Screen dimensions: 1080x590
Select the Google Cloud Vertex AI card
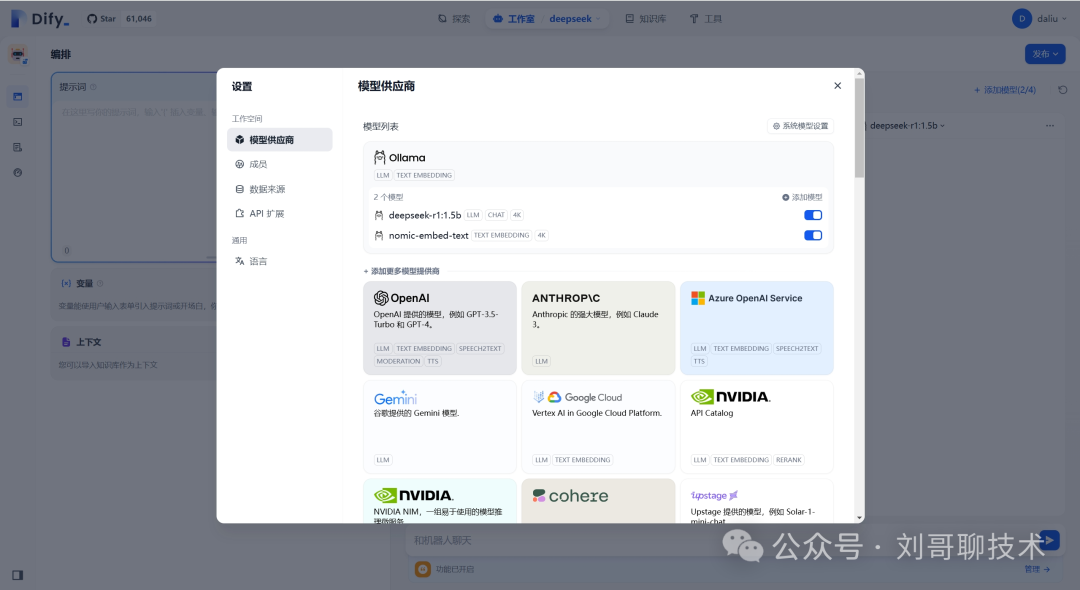pos(598,427)
